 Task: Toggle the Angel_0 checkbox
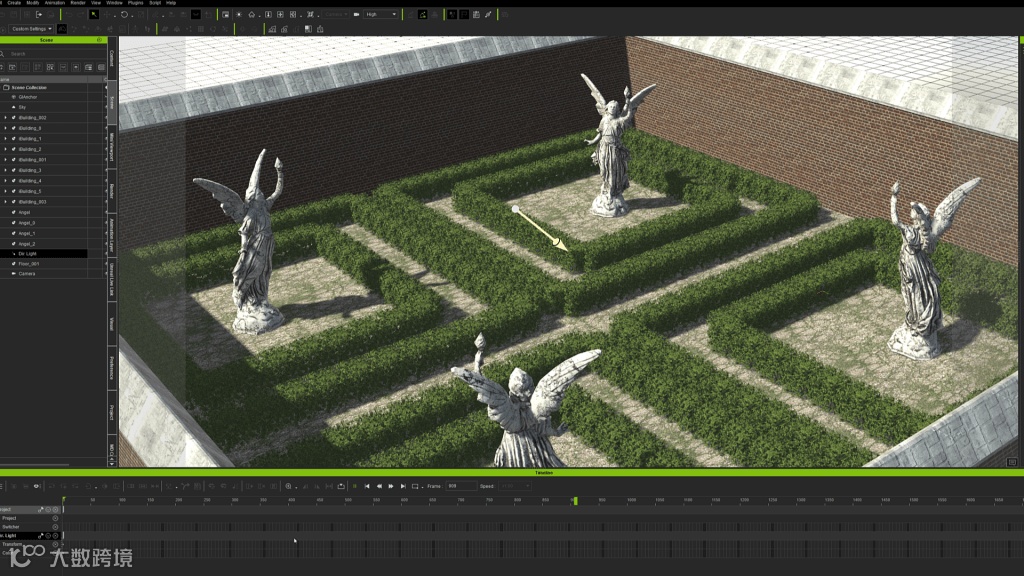[x=14, y=223]
